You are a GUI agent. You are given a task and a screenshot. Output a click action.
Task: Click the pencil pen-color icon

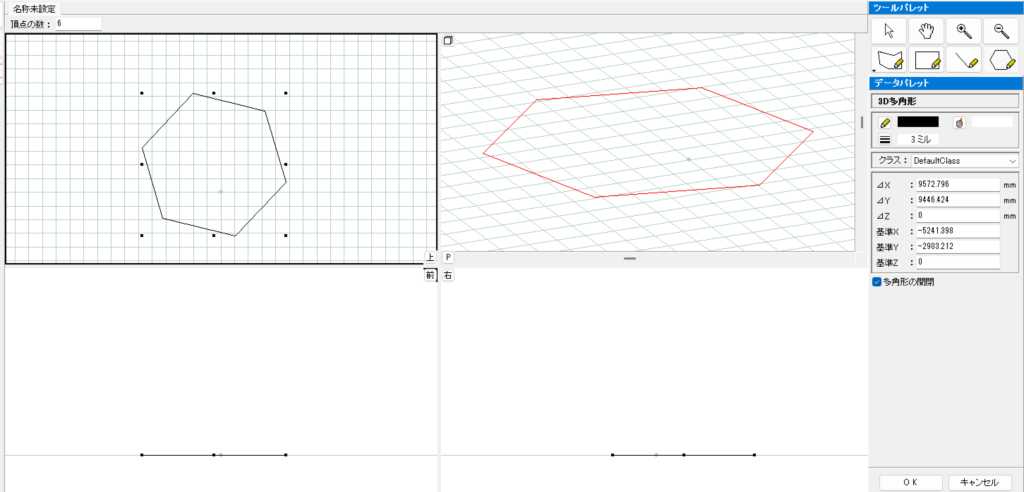885,122
